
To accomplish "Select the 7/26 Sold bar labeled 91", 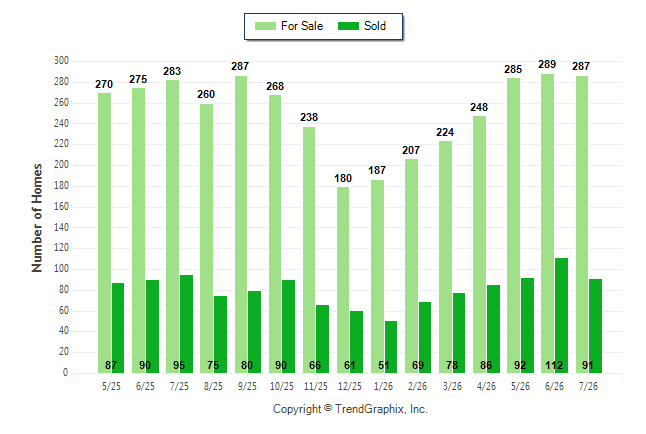I will pyautogui.click(x=596, y=326).
